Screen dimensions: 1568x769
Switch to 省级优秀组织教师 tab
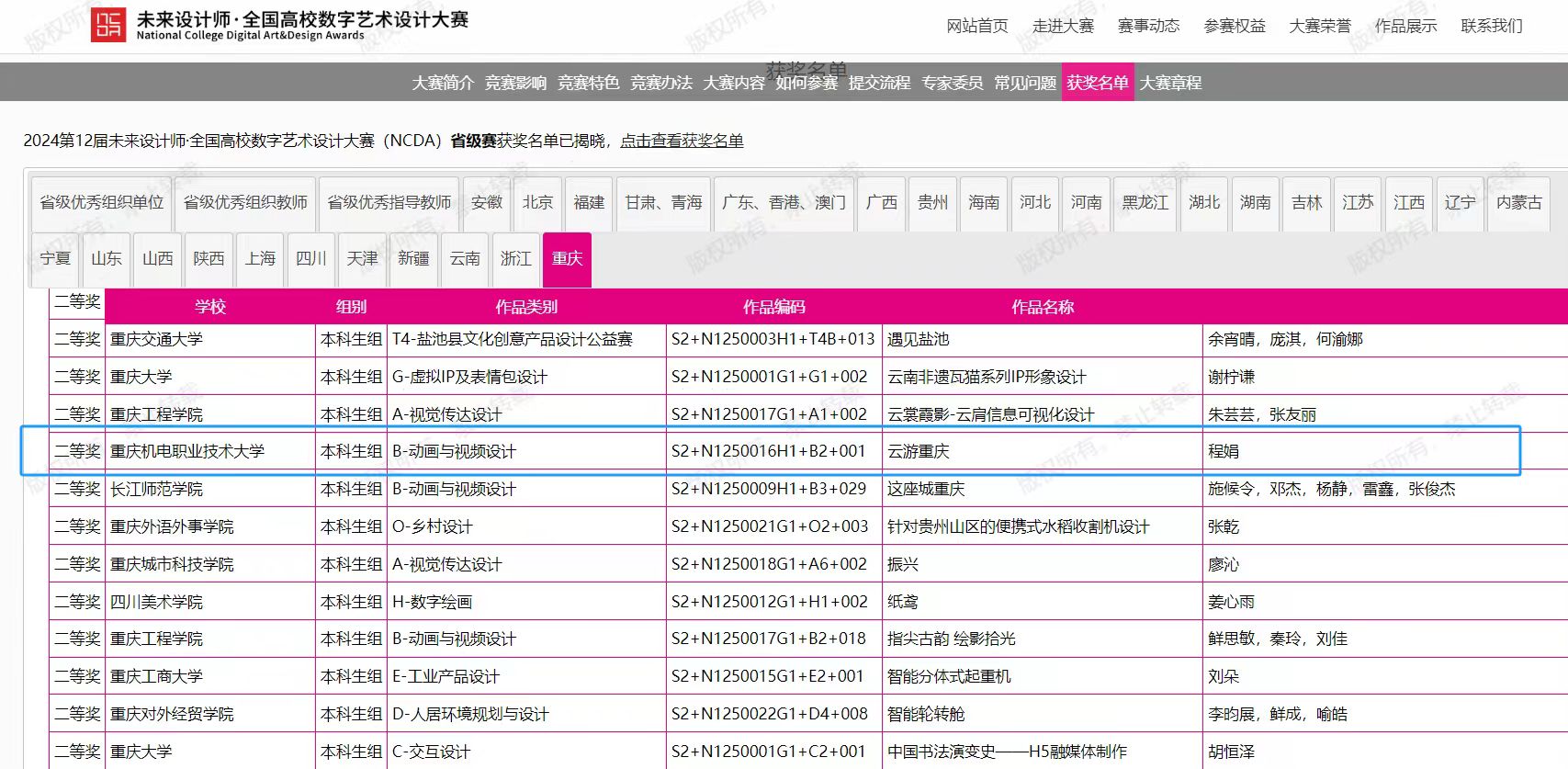click(x=245, y=202)
